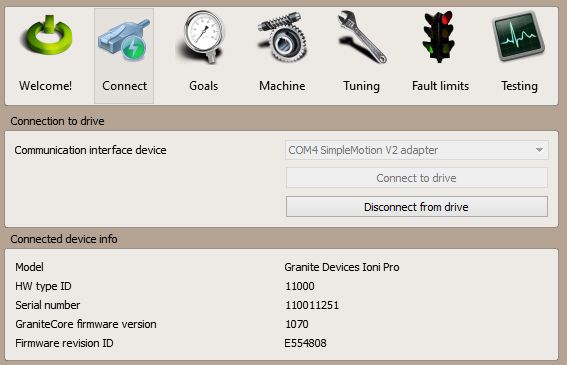Viewport: 567px width, 365px height.
Task: Click the HW type ID label
Action: tap(43, 286)
